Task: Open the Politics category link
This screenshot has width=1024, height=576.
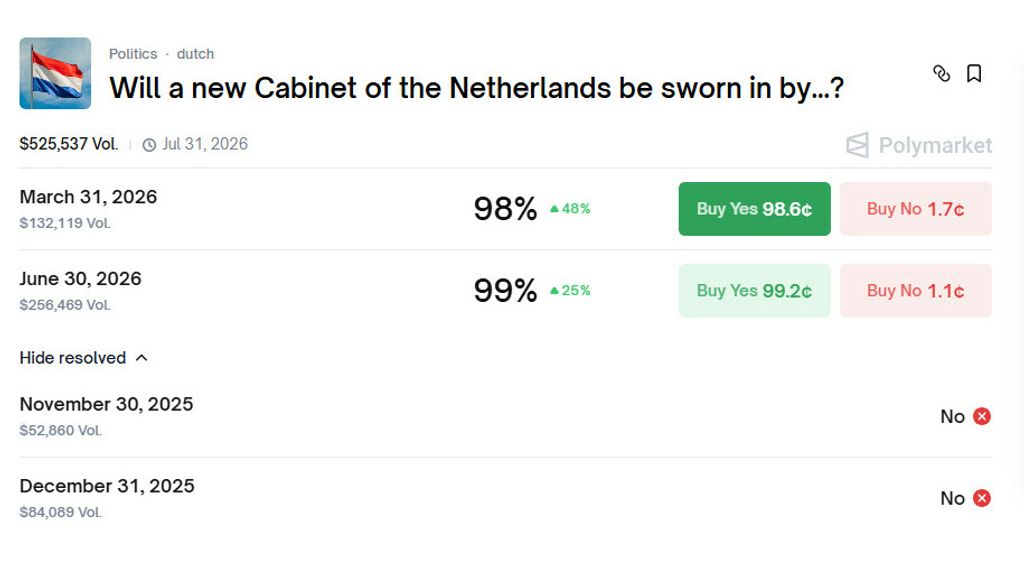Action: pyautogui.click(x=133, y=54)
